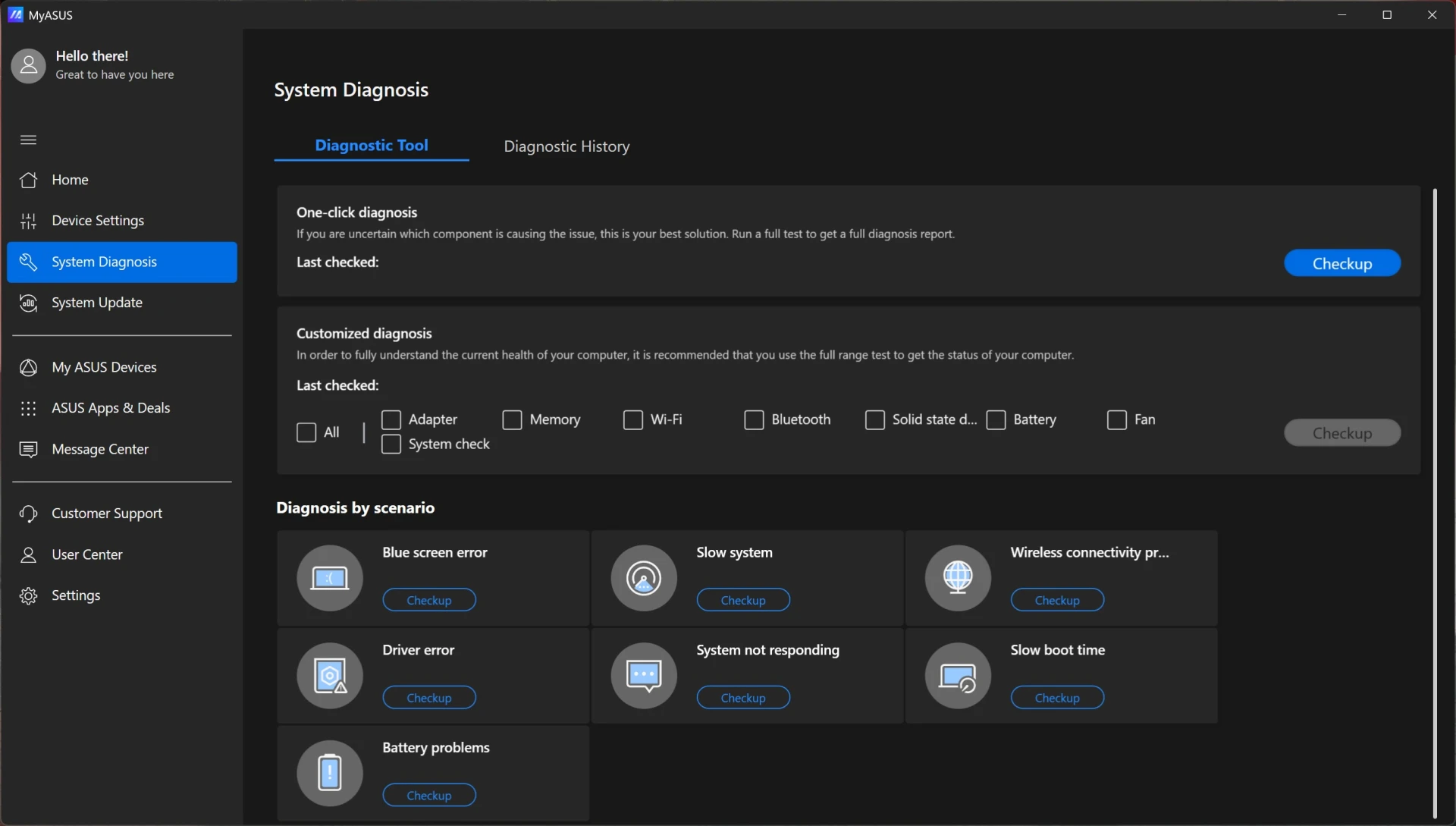The height and width of the screenshot is (826, 1456).
Task: Open the Diagnostic History tab
Action: pos(566,146)
